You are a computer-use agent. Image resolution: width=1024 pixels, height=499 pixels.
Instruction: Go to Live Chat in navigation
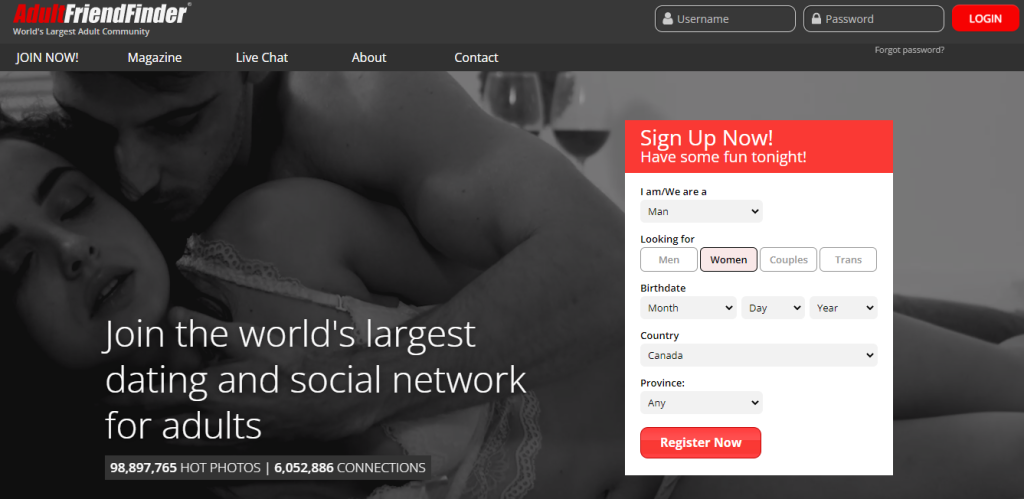point(262,57)
